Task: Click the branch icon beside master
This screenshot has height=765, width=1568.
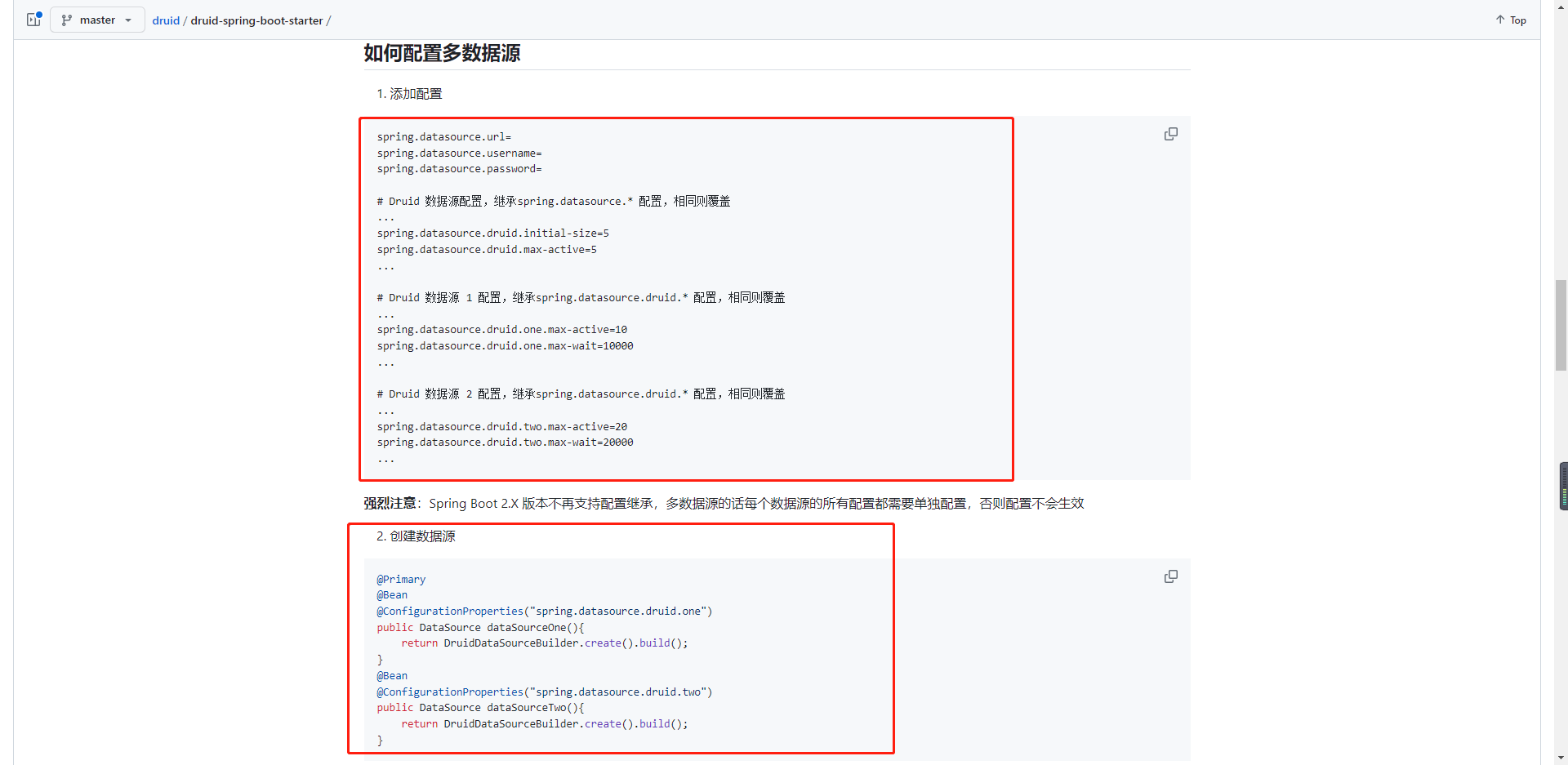Action: pyautogui.click(x=66, y=20)
